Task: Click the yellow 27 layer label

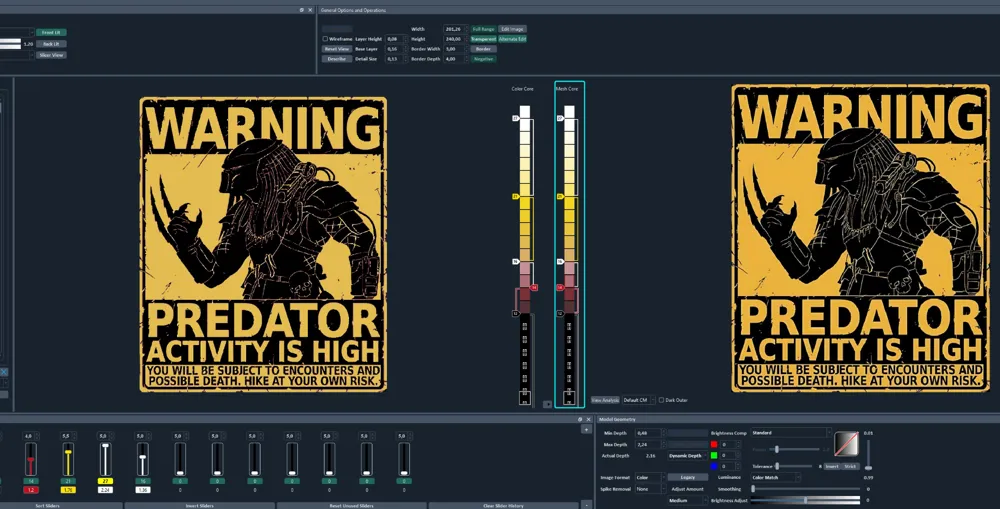Action: pyautogui.click(x=105, y=481)
